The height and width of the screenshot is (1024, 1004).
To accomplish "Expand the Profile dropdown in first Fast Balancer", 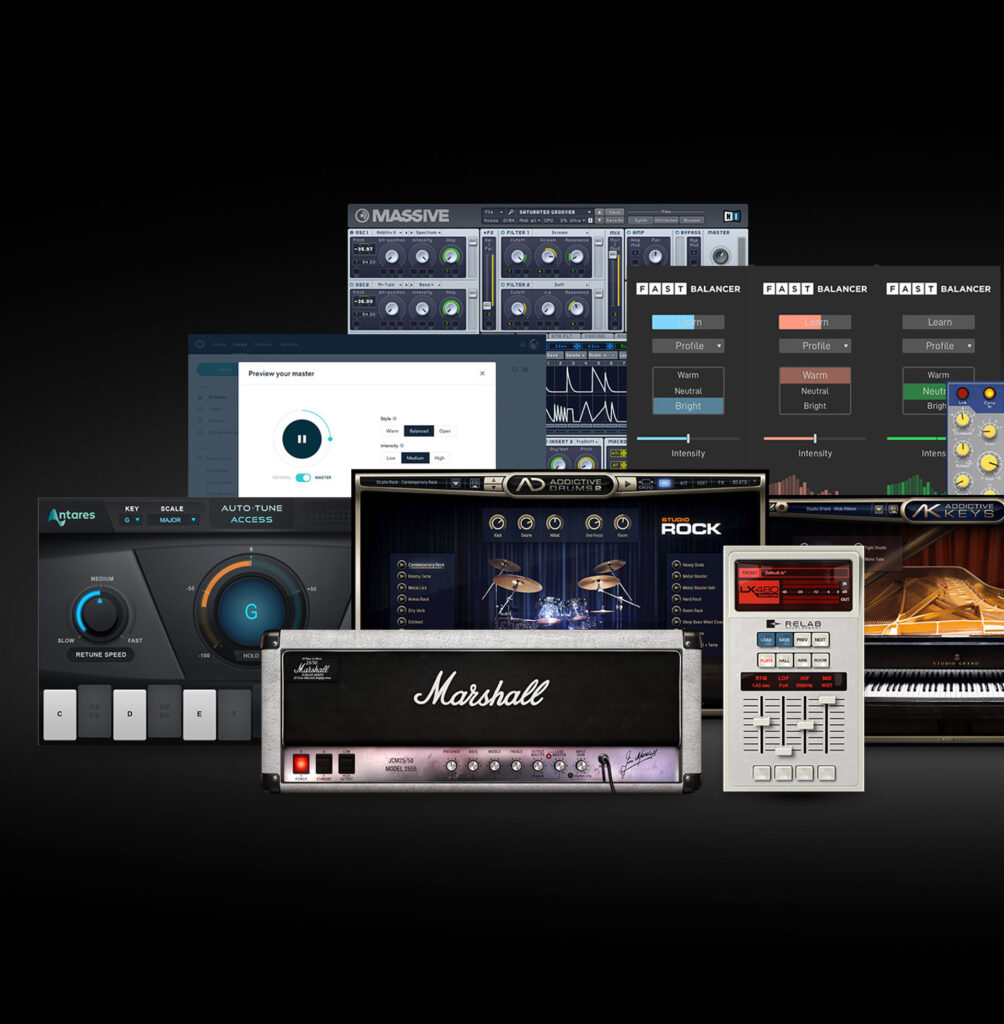I will 687,346.
